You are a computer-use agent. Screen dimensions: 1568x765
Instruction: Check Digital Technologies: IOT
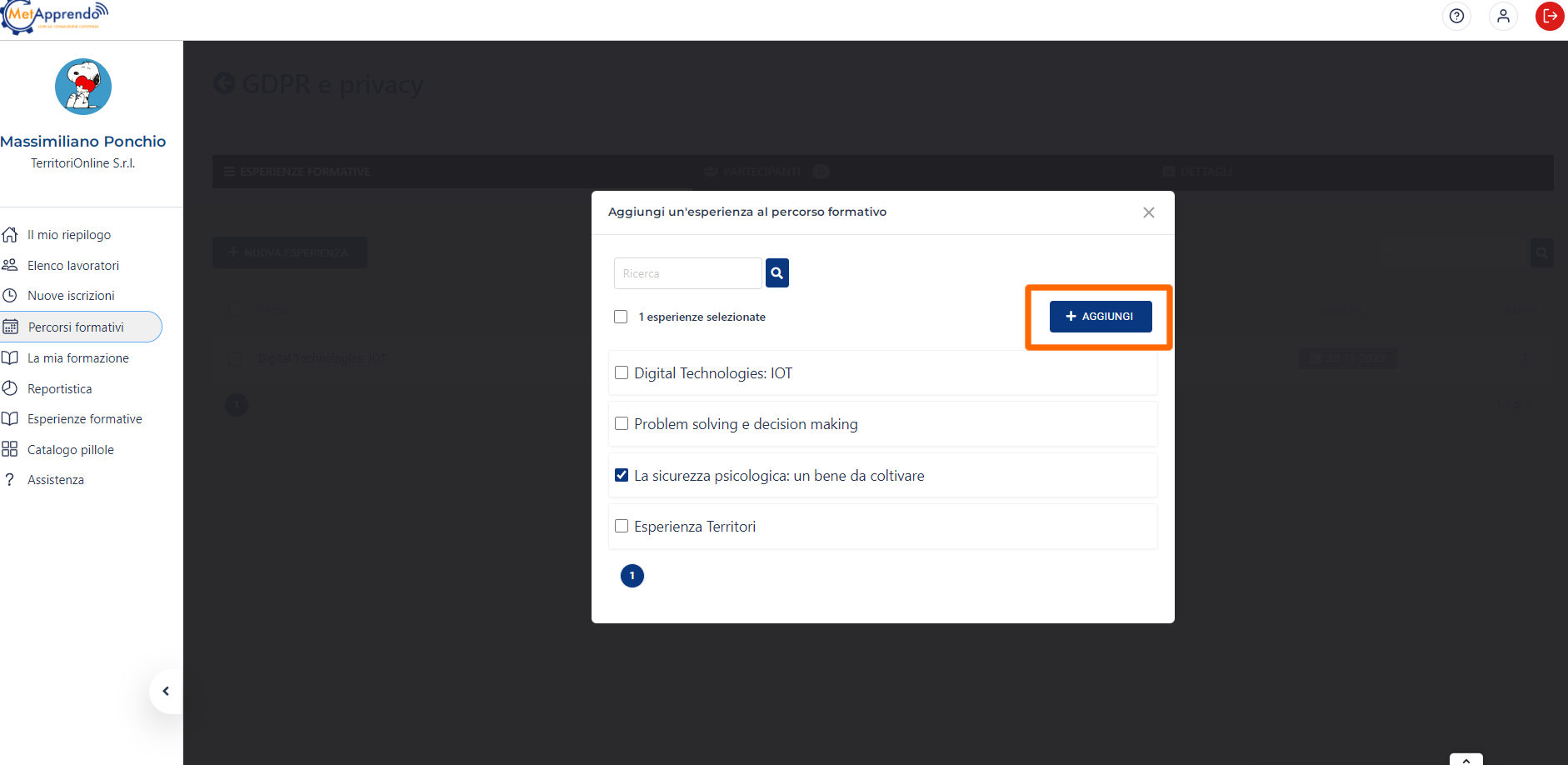[x=622, y=372]
